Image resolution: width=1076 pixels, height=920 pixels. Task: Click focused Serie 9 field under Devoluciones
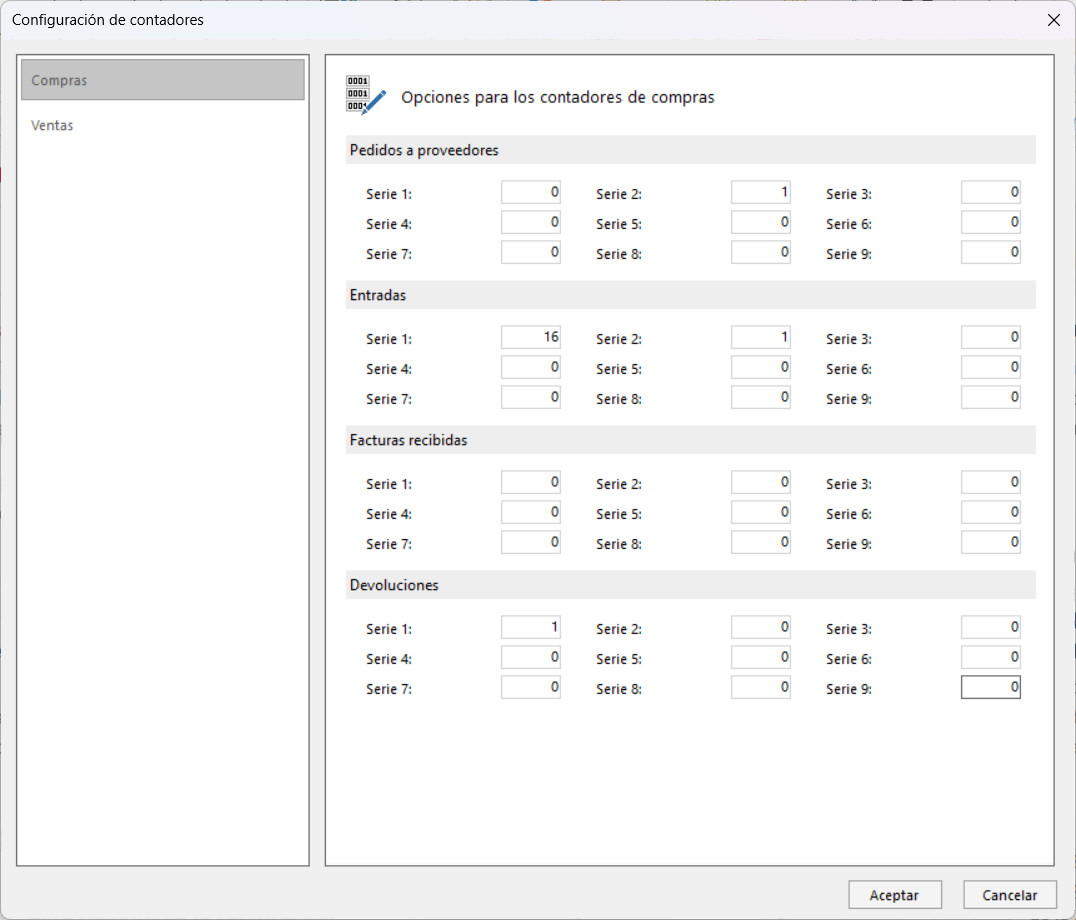(x=990, y=687)
